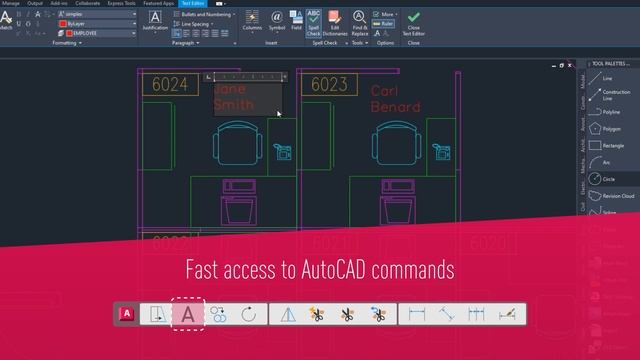The width and height of the screenshot is (640, 360).
Task: Open the More options dropdown
Action: click(384, 14)
